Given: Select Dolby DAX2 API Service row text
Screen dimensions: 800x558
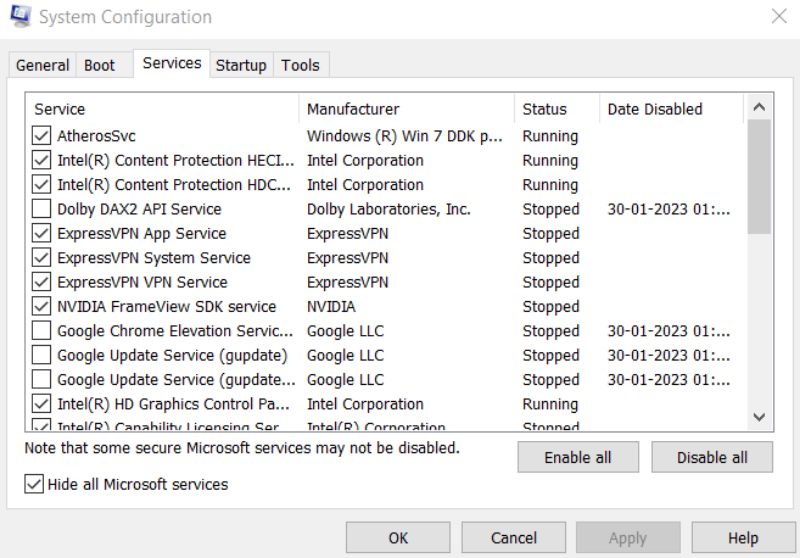Looking at the screenshot, I should (139, 209).
